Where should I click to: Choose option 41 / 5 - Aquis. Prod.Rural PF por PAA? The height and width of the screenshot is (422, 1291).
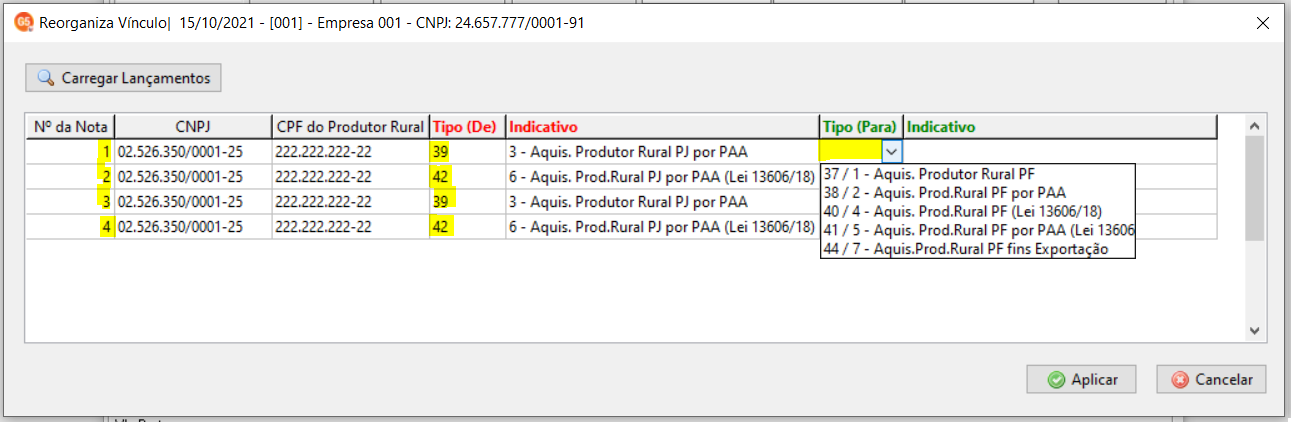tap(977, 230)
